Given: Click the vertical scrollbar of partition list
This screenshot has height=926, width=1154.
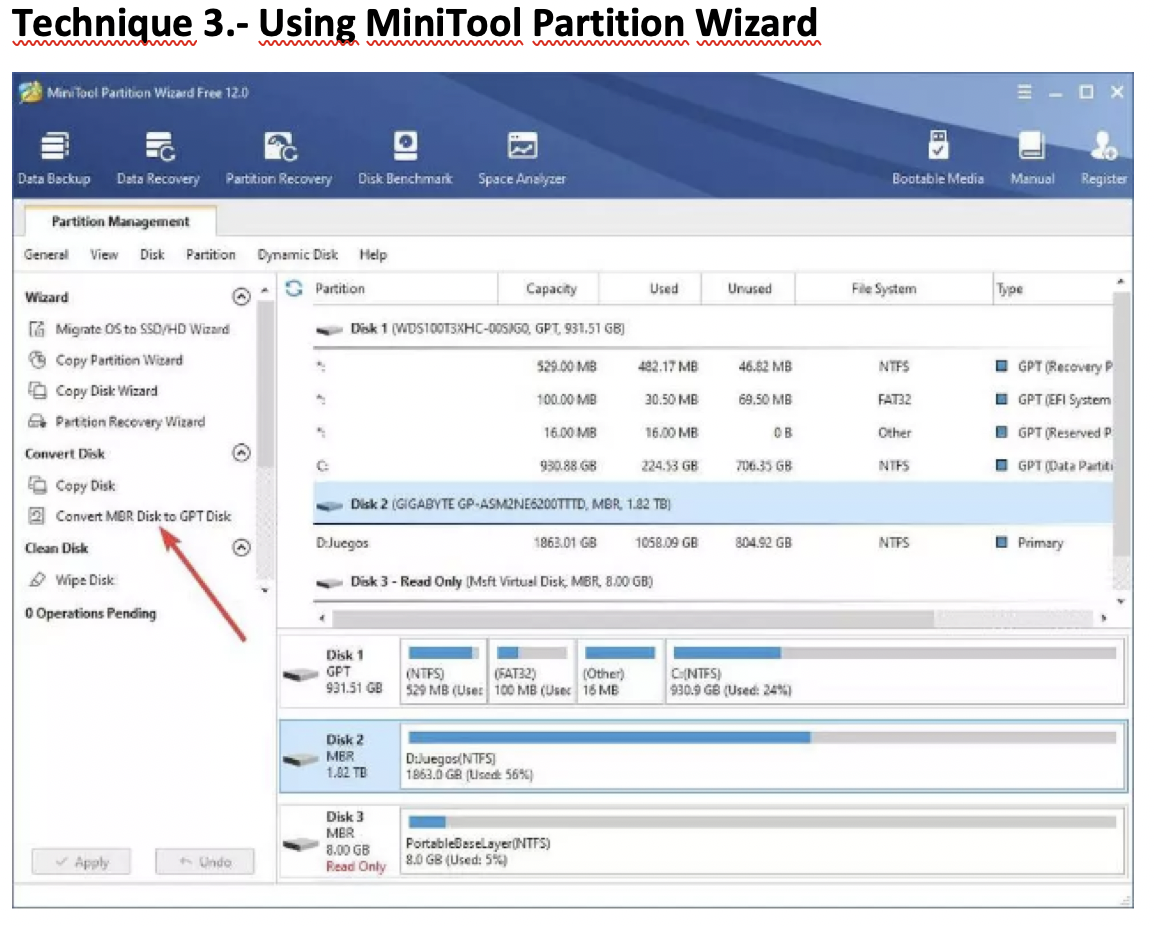Looking at the screenshot, I should coord(1121,423).
